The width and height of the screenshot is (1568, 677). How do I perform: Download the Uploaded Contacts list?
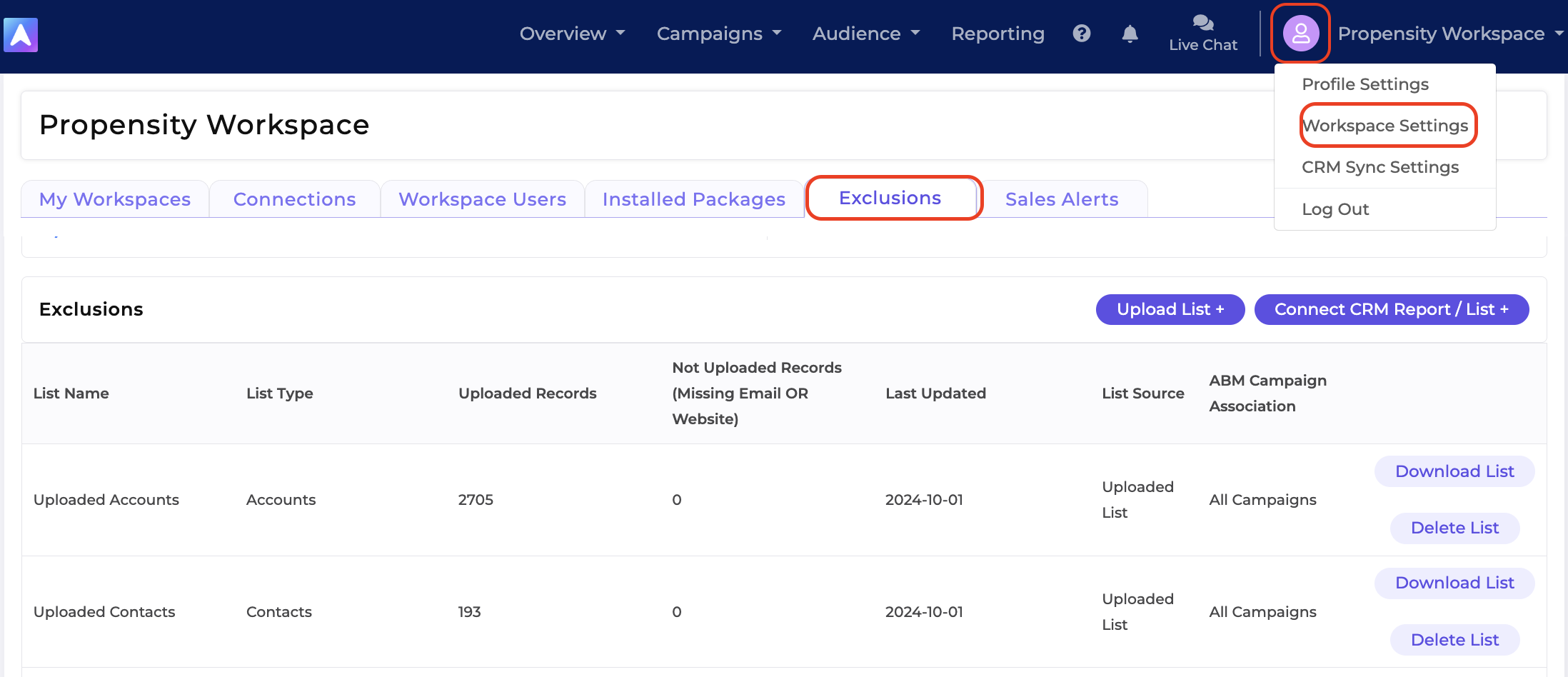[x=1454, y=583]
